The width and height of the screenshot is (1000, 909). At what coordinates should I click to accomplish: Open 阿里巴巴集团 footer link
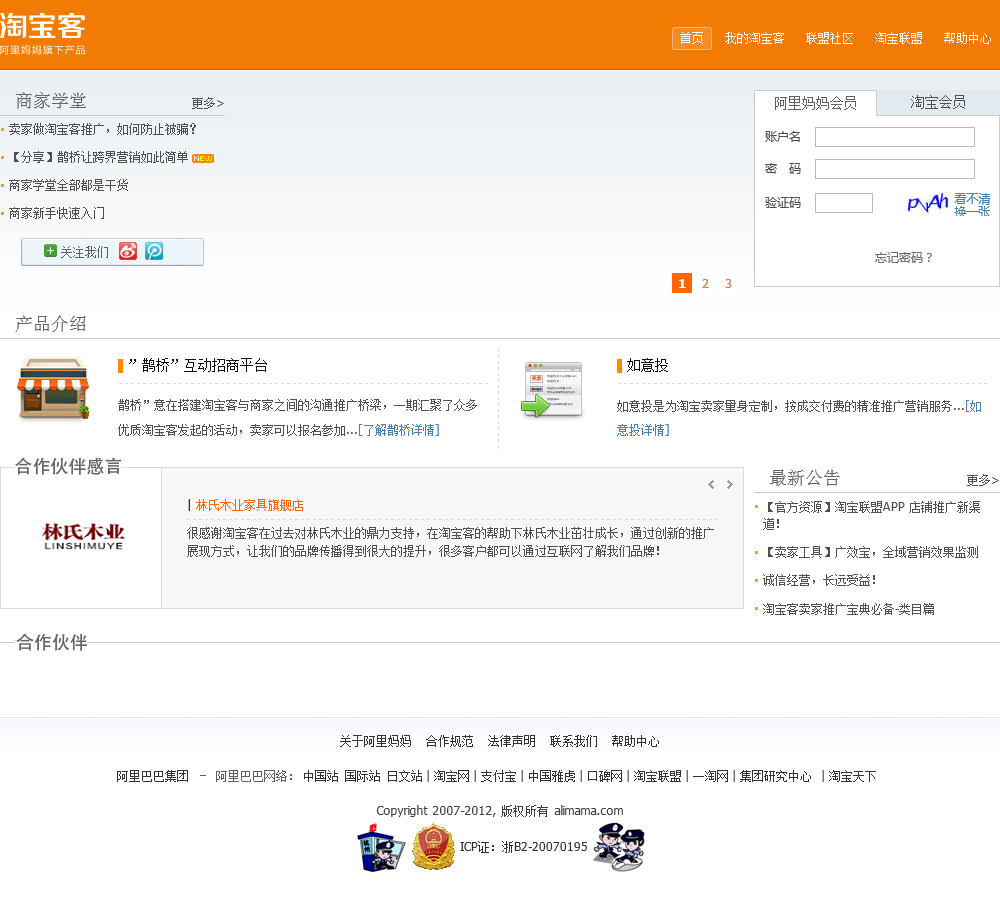pos(152,776)
